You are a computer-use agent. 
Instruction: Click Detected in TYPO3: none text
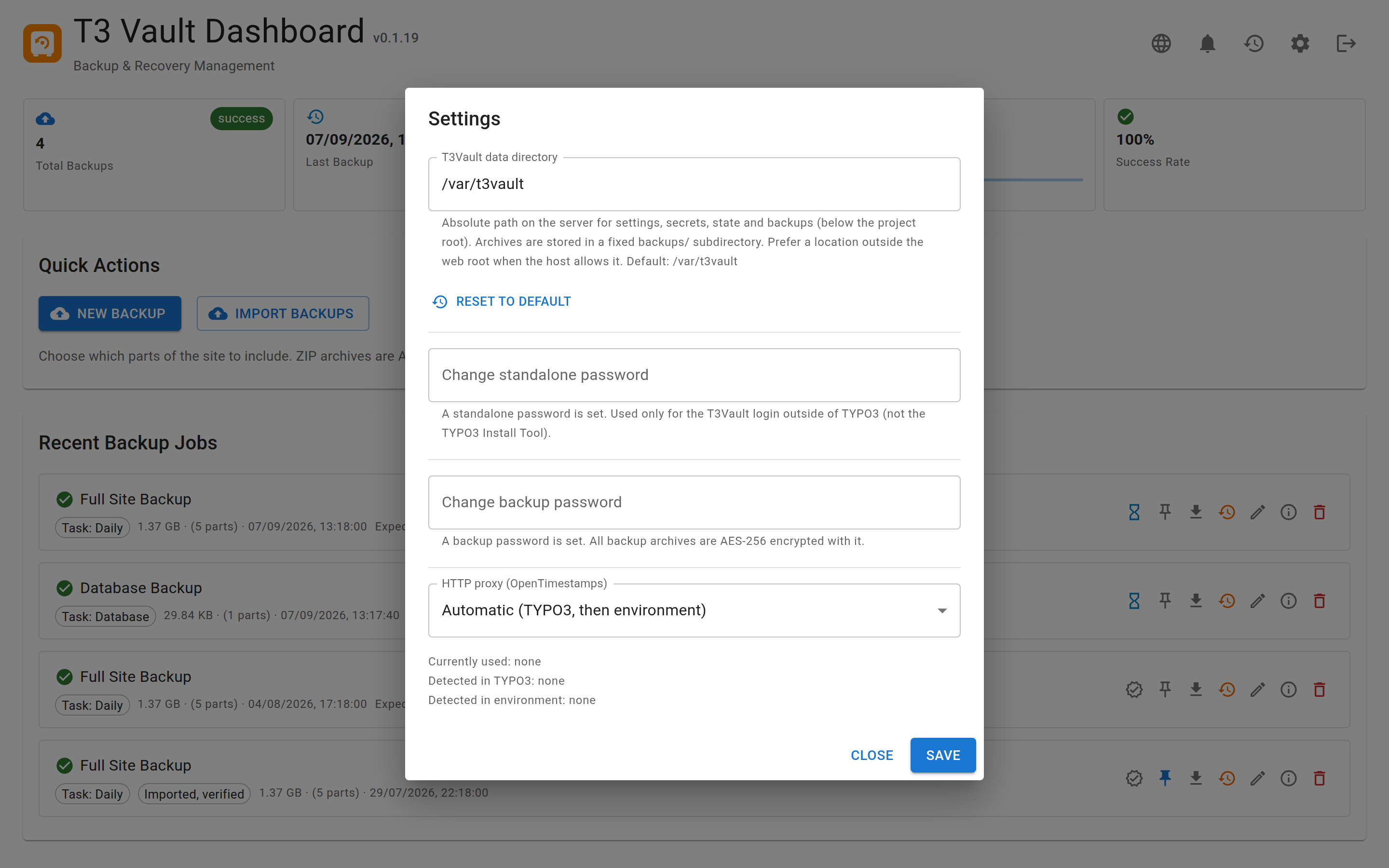(x=496, y=681)
